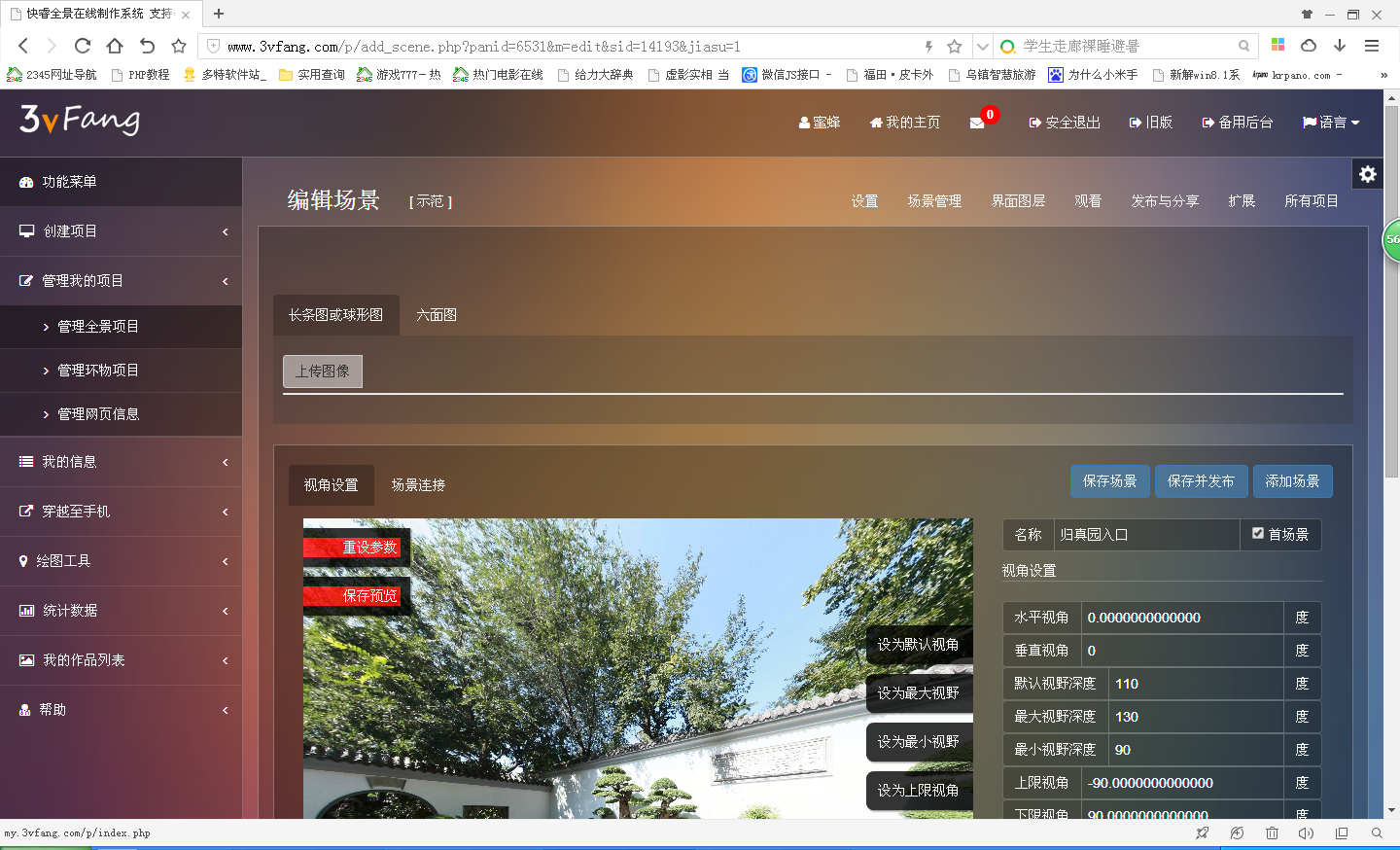Click the browser address bar URL
Screen dimensions: 1400x850
484,47
